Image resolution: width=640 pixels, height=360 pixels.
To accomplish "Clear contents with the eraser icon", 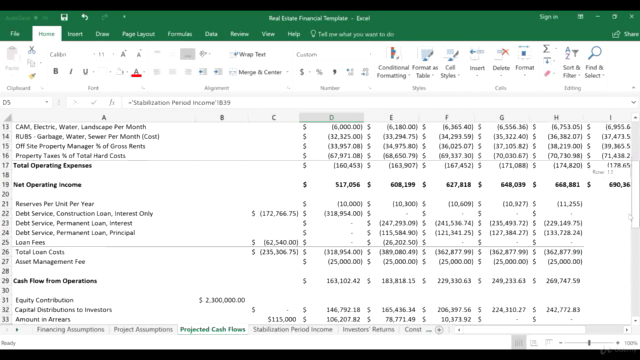I will (547, 73).
